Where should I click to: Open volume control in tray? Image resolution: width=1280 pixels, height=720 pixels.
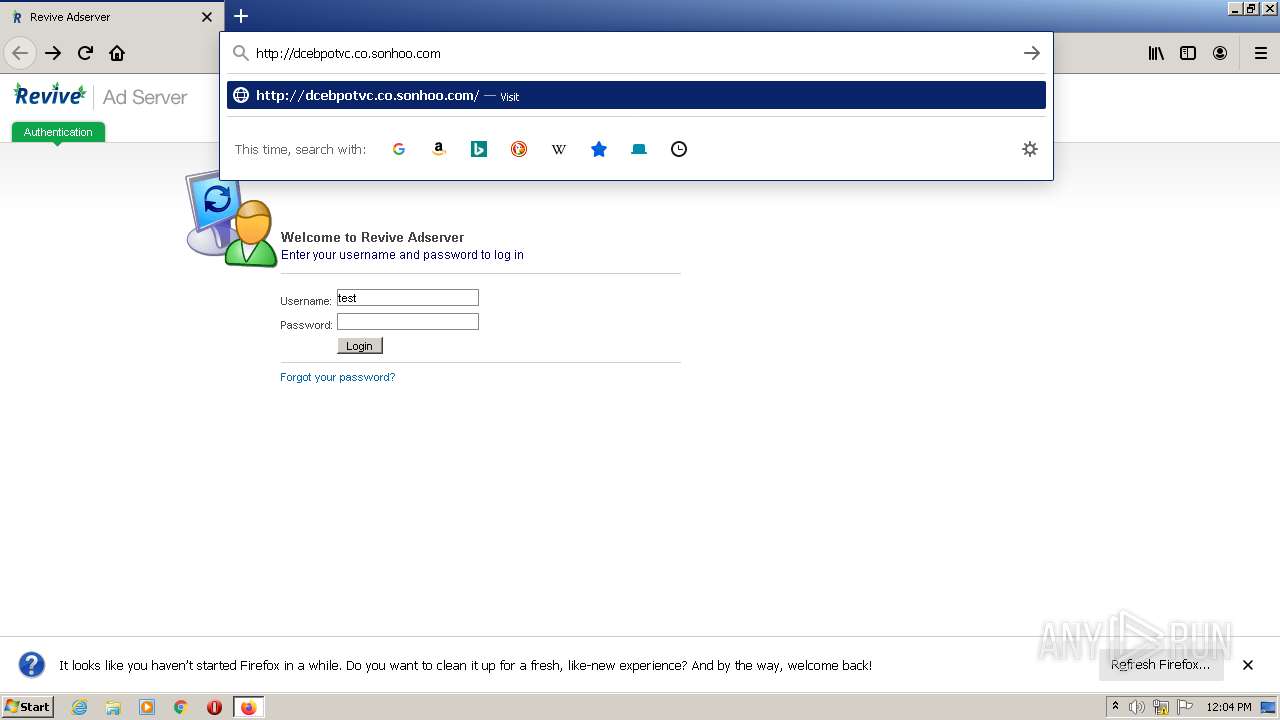[x=1137, y=707]
